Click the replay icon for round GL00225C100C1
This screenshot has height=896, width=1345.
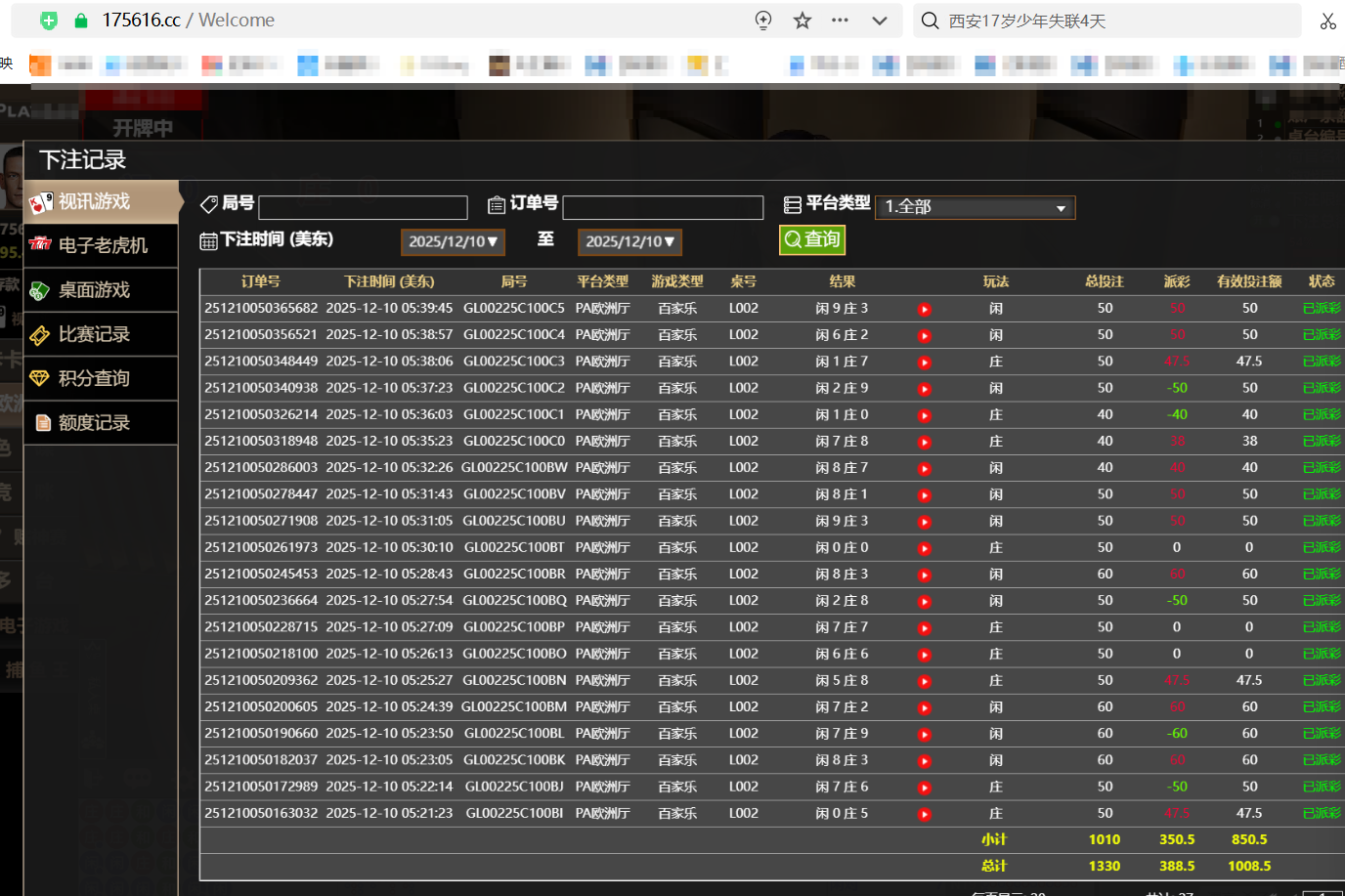tap(925, 416)
